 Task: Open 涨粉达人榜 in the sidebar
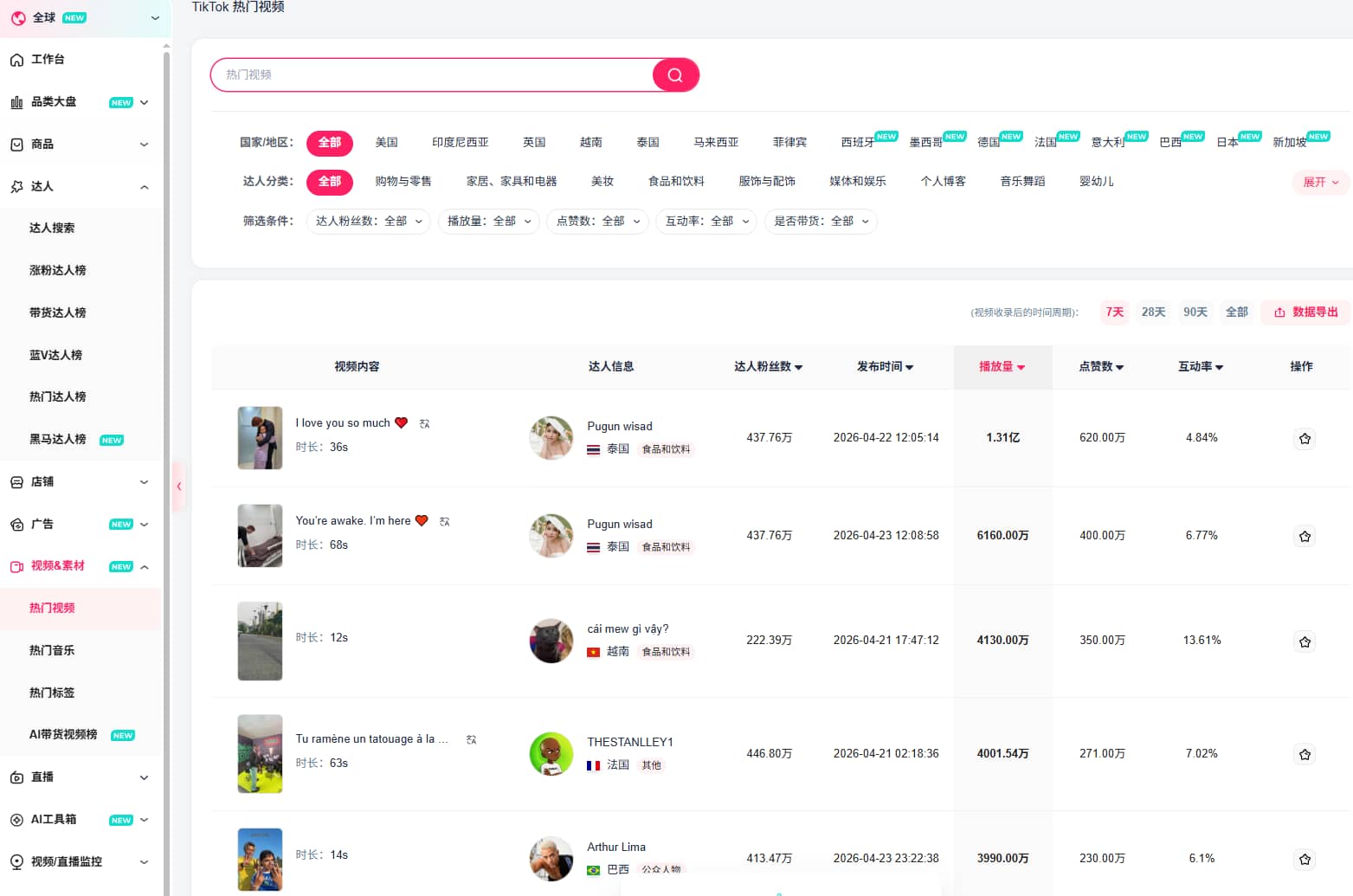click(x=58, y=270)
